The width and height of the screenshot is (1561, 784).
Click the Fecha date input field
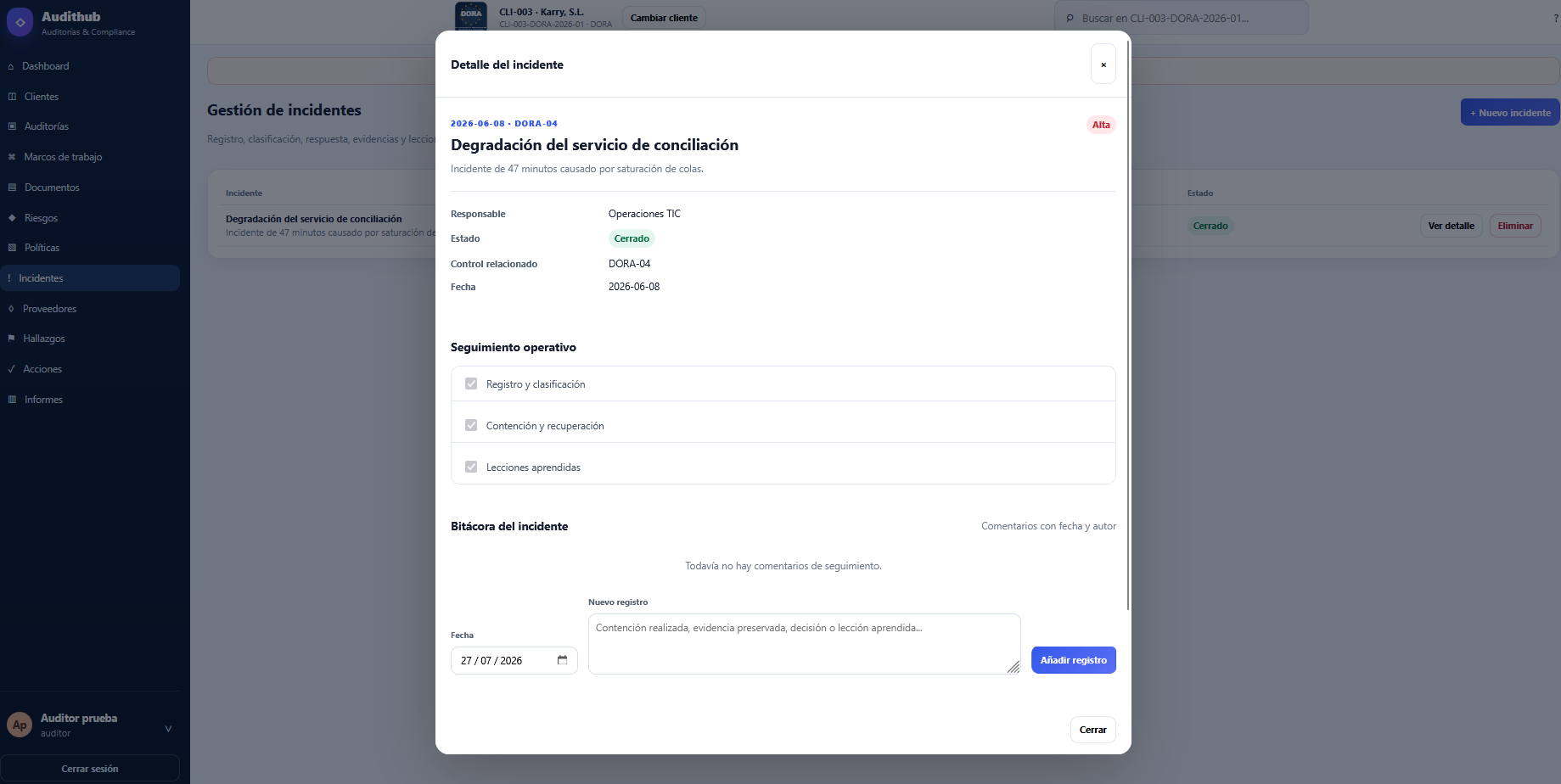coord(514,660)
